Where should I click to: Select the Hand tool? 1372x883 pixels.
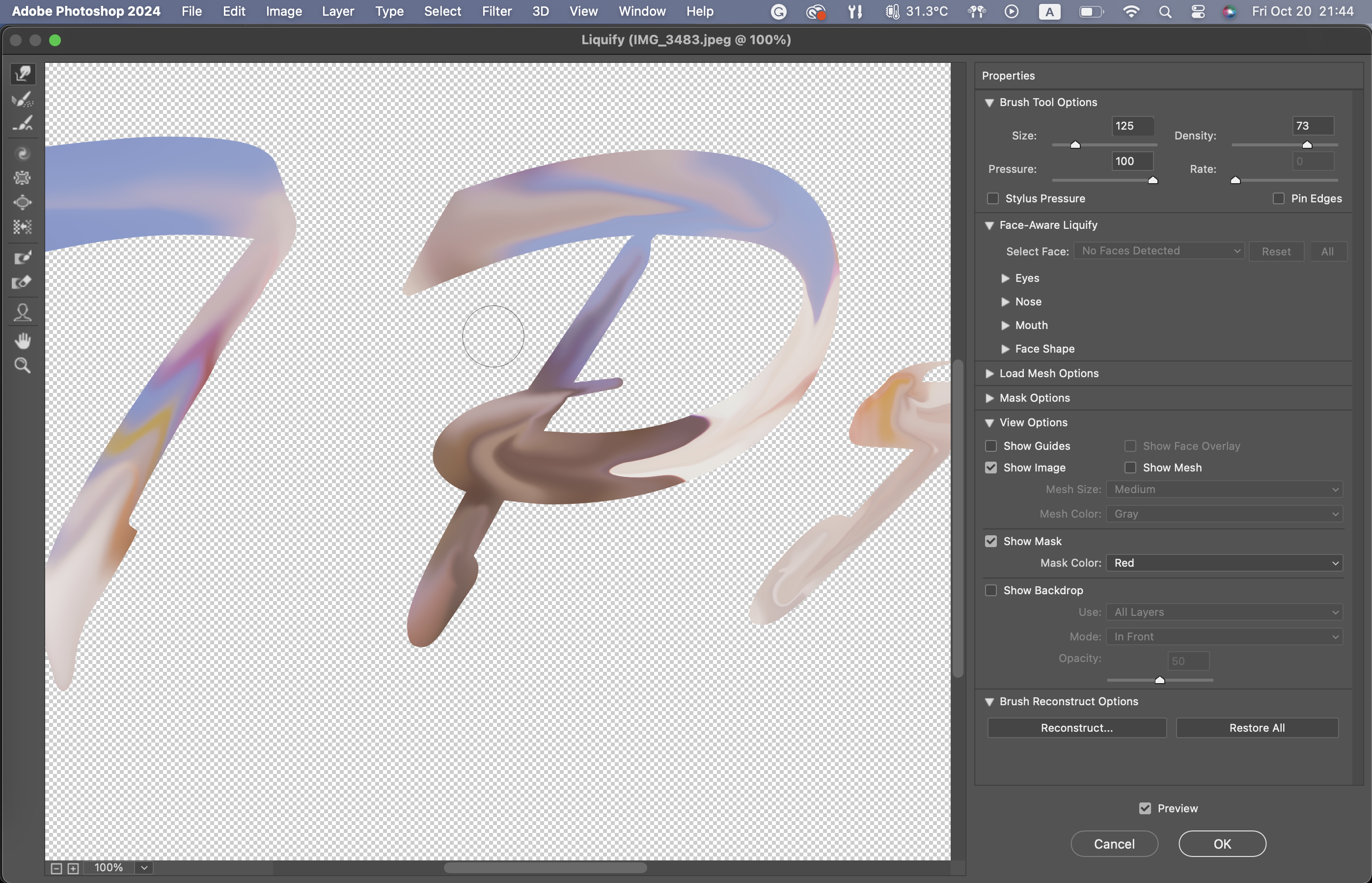[x=23, y=341]
